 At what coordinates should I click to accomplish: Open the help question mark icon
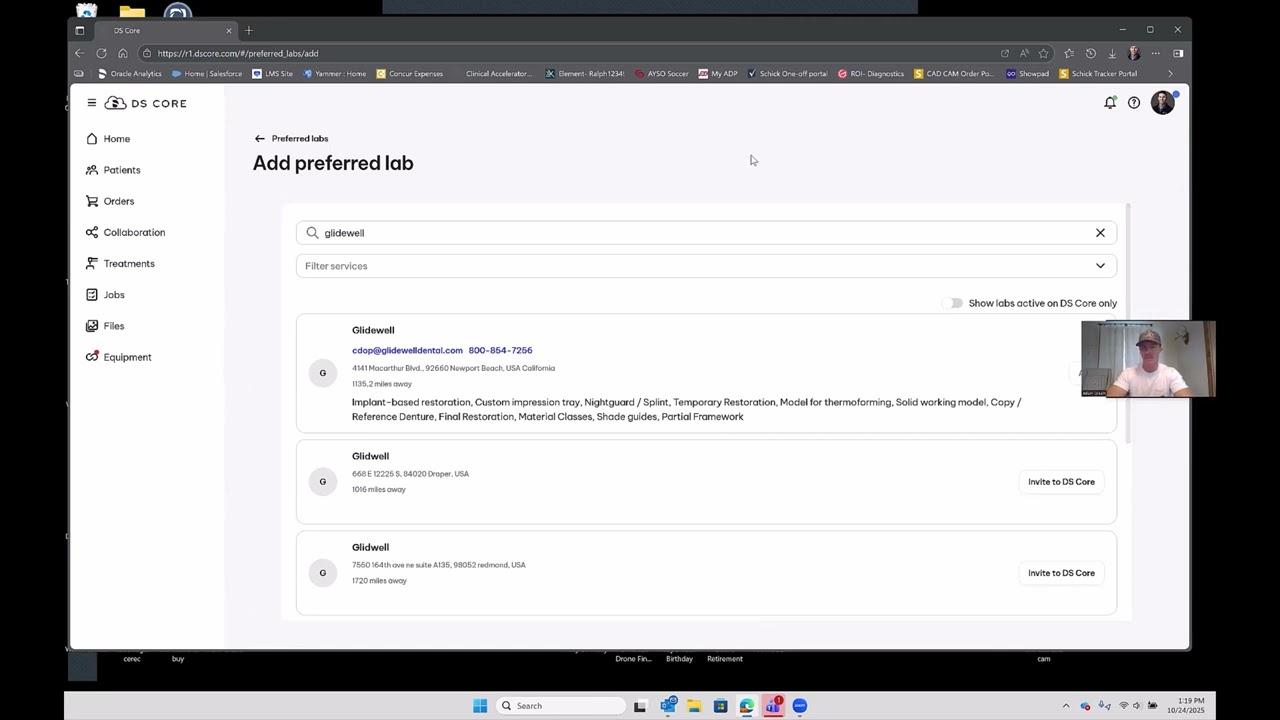pos(1134,103)
